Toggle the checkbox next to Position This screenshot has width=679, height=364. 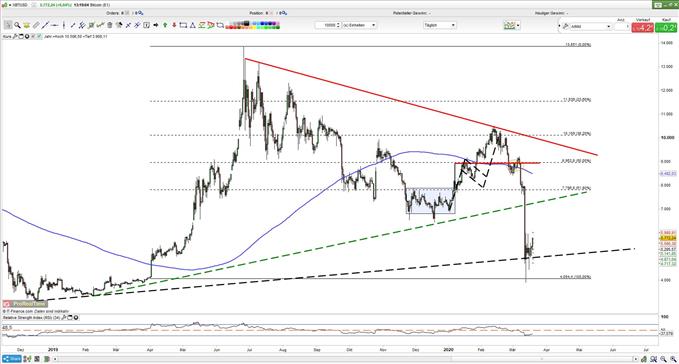pos(271,13)
